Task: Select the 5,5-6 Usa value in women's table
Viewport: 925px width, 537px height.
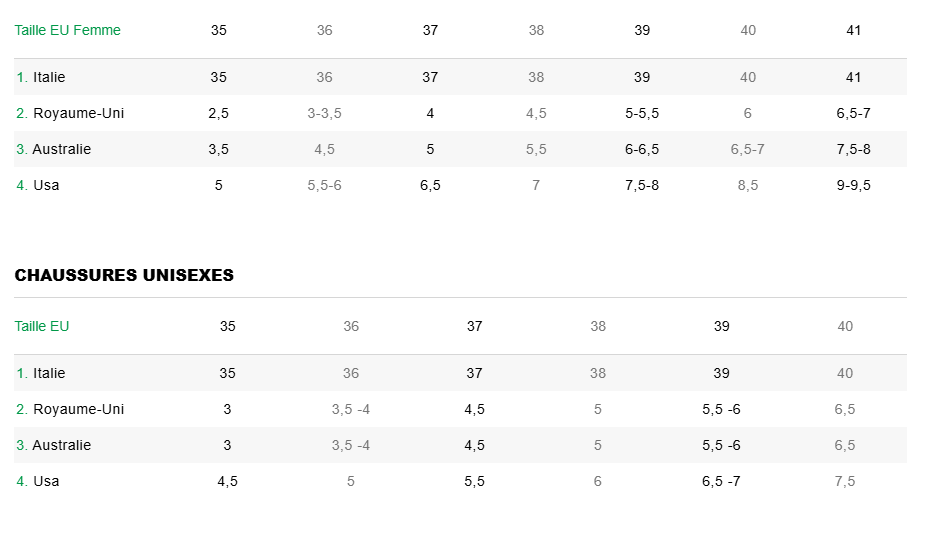Action: click(324, 185)
